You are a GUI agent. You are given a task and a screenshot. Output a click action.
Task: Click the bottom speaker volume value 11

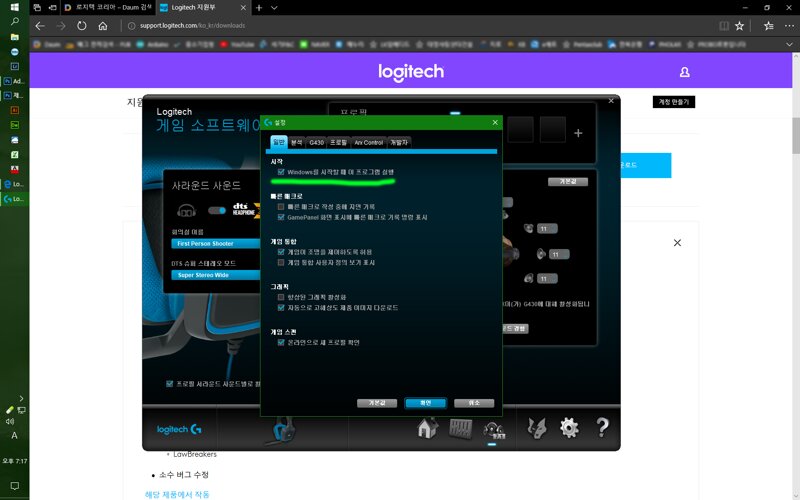click(547, 279)
